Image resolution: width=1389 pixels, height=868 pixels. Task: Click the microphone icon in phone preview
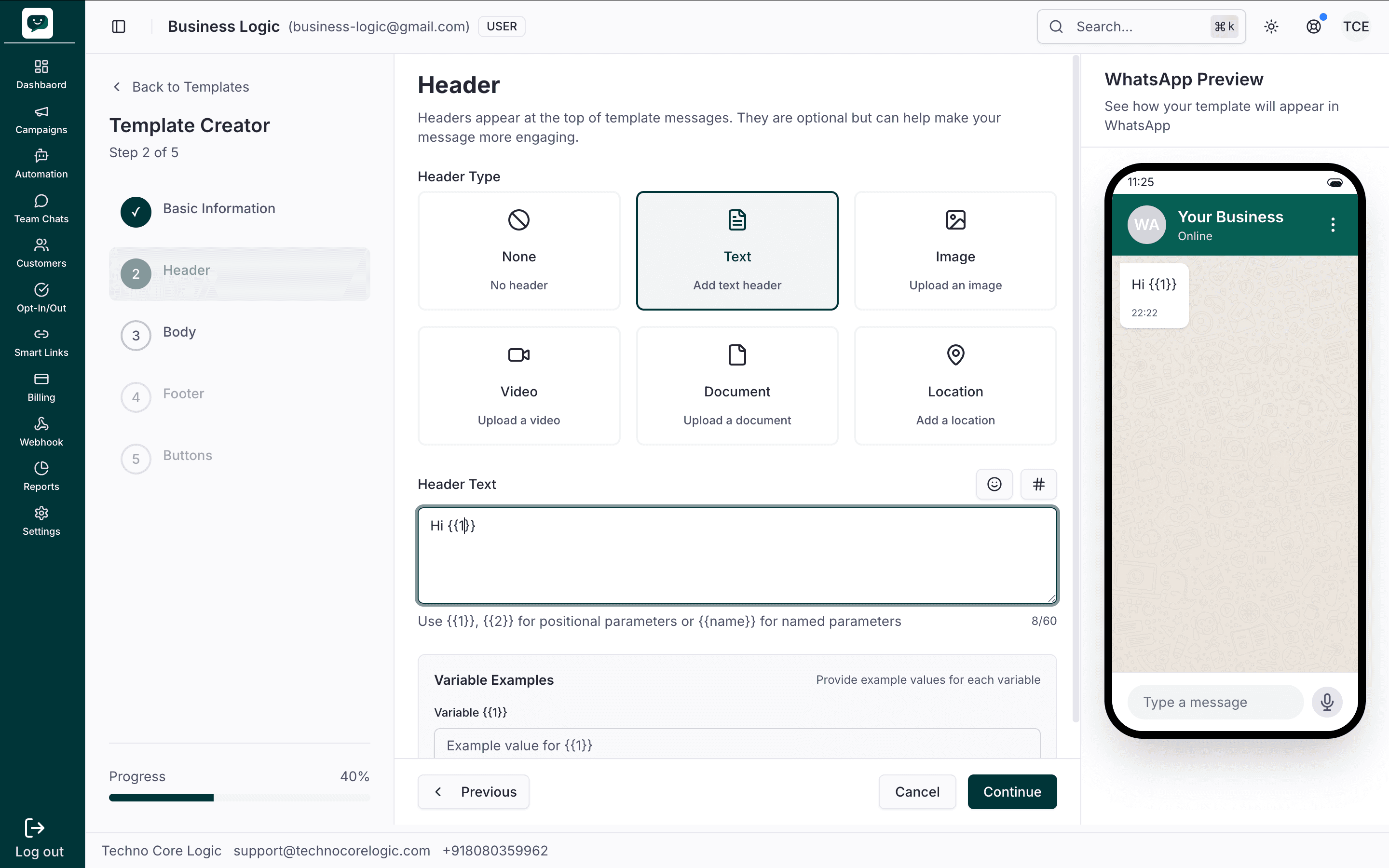[1327, 702]
